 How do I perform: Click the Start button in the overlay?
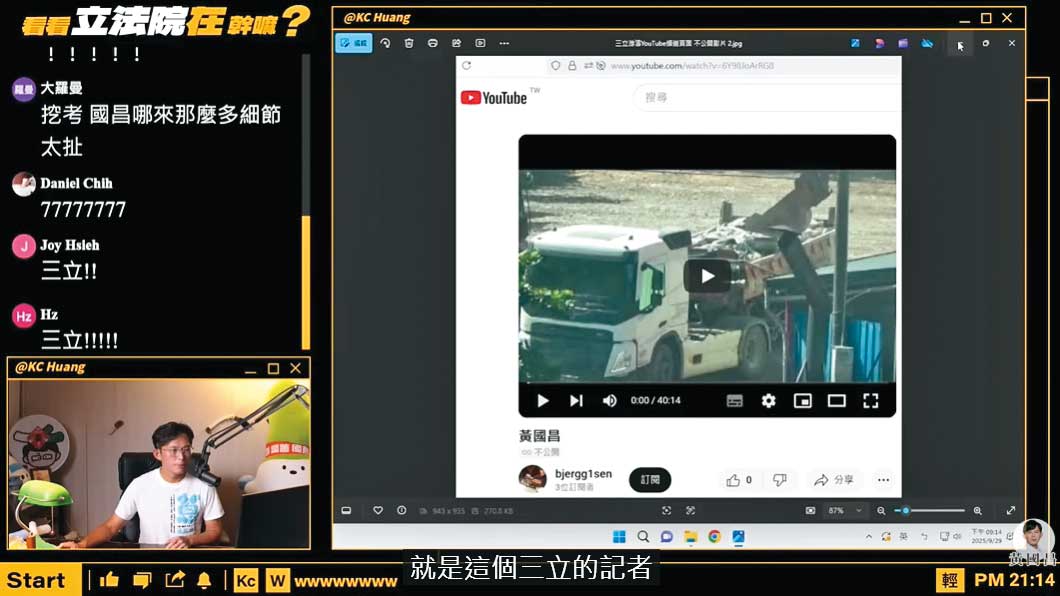click(38, 580)
